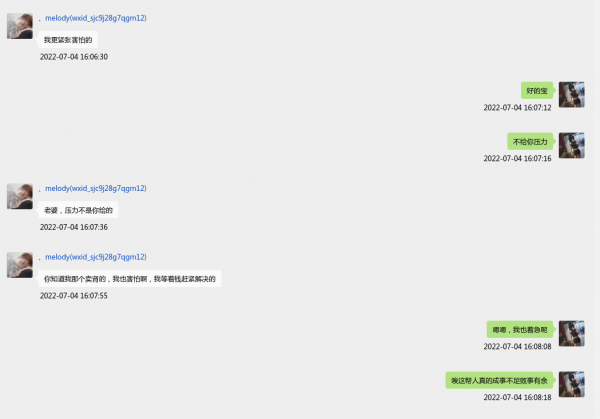Click sender avatar next to 好的宝 message
Image resolution: width=600 pixels, height=419 pixels.
(x=572, y=95)
